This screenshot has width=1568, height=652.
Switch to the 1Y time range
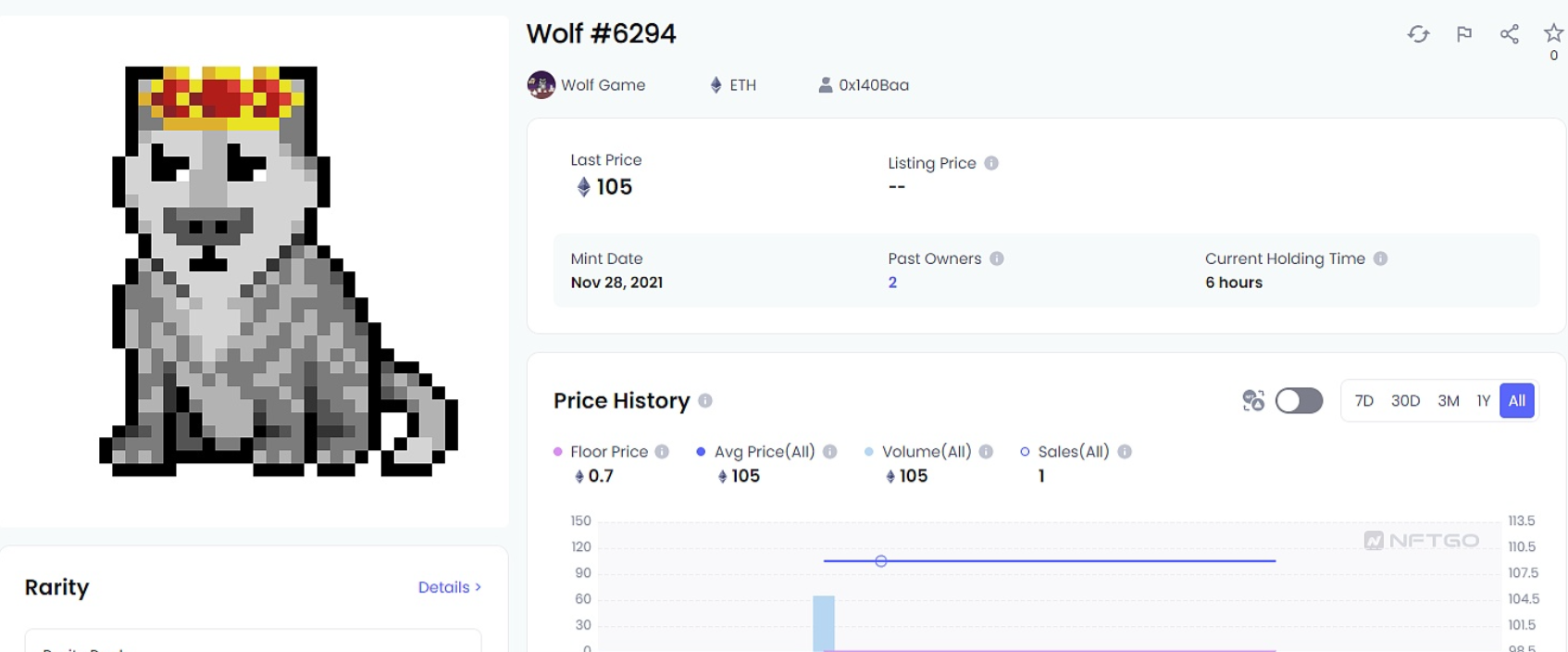1483,401
